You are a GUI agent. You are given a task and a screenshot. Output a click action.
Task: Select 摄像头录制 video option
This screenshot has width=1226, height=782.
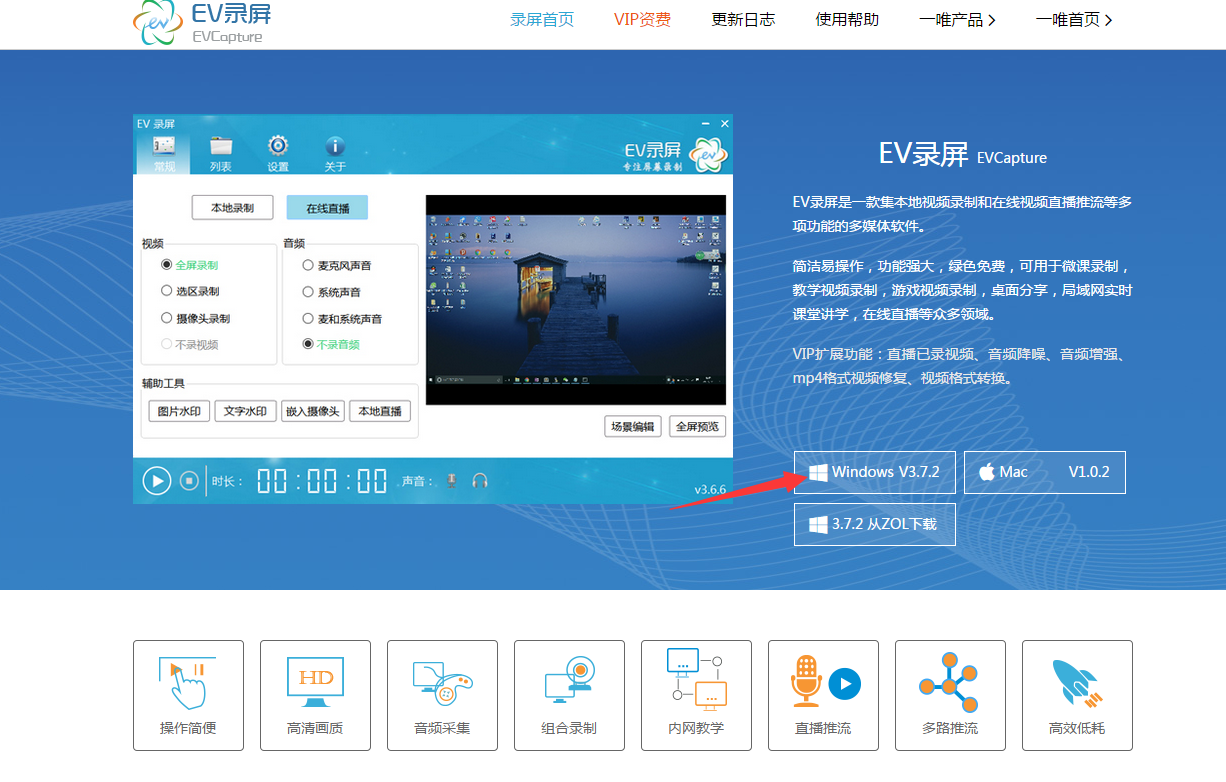click(196, 318)
